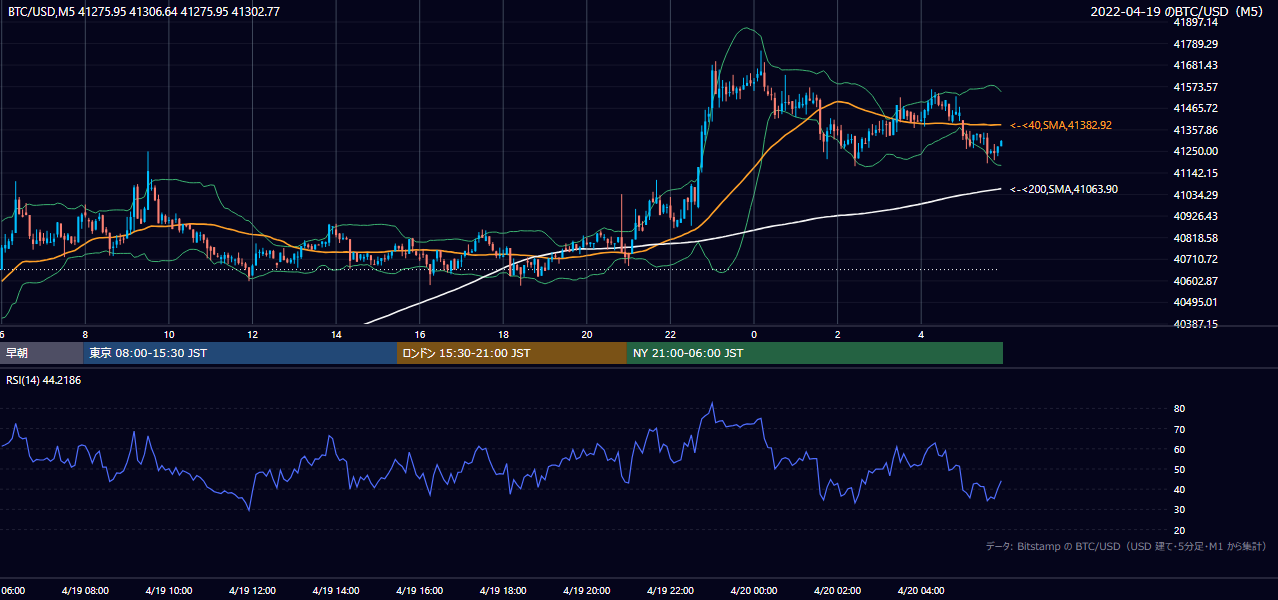
Task: Click the NY 21:00-06:00 JST session bar
Action: pyautogui.click(x=815, y=353)
